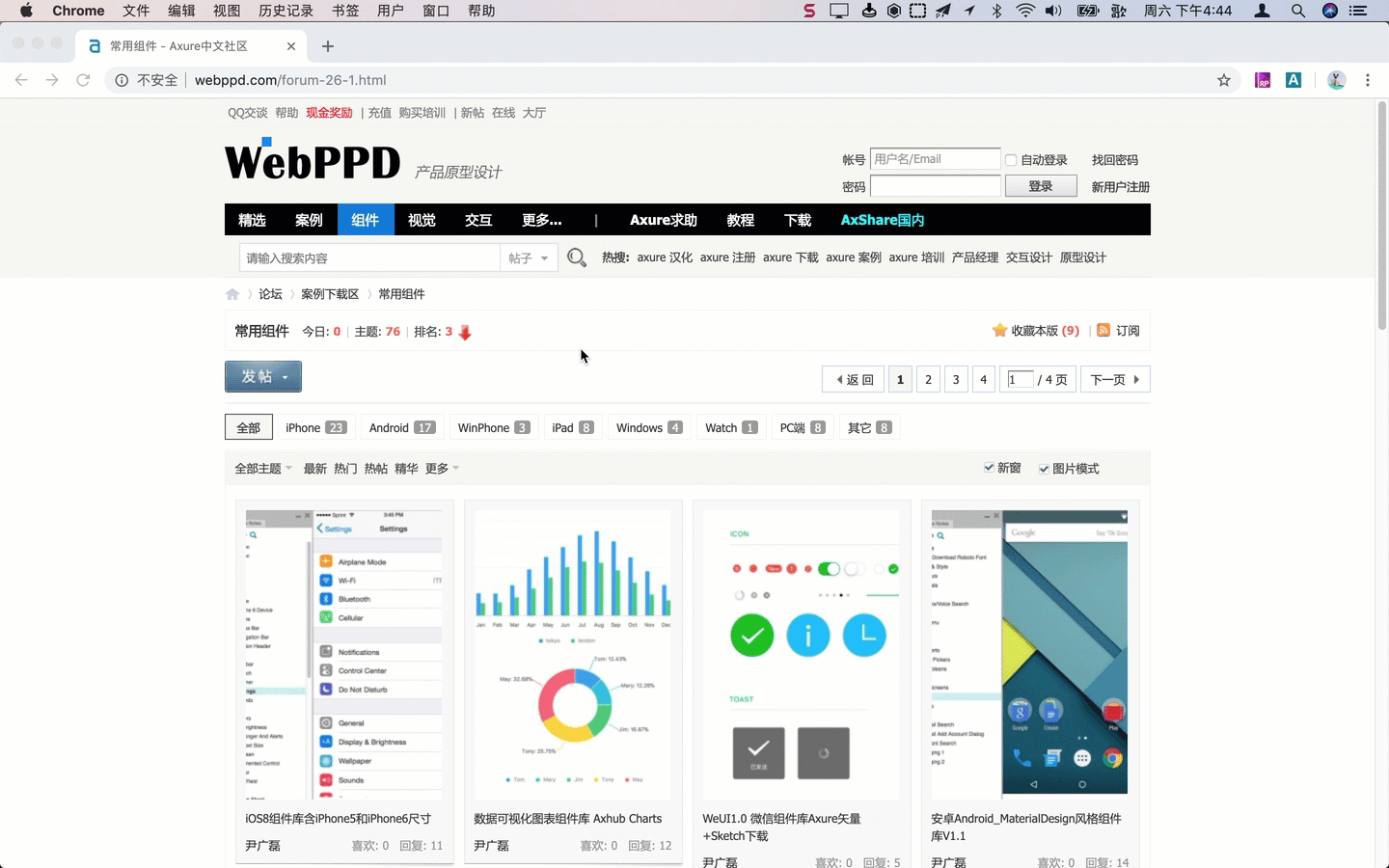Filter by PC端 category

(x=803, y=427)
